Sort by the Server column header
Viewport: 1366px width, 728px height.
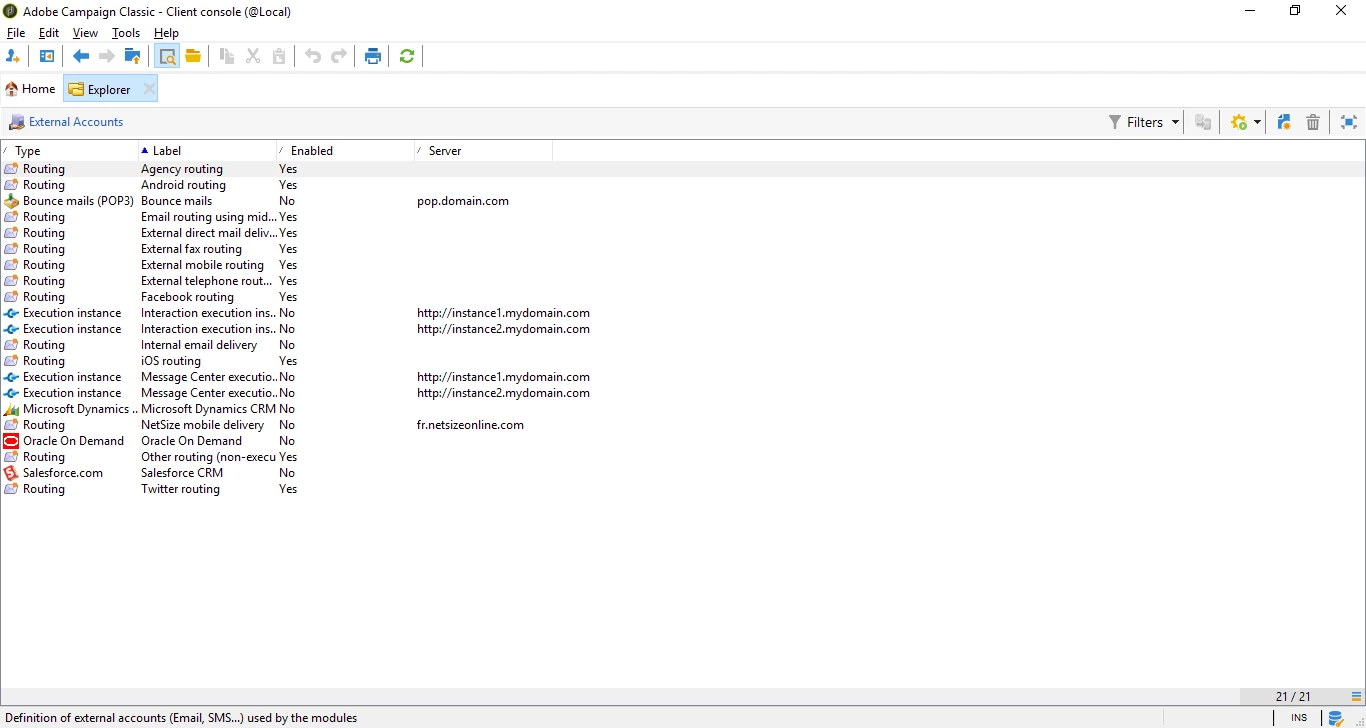[484, 151]
